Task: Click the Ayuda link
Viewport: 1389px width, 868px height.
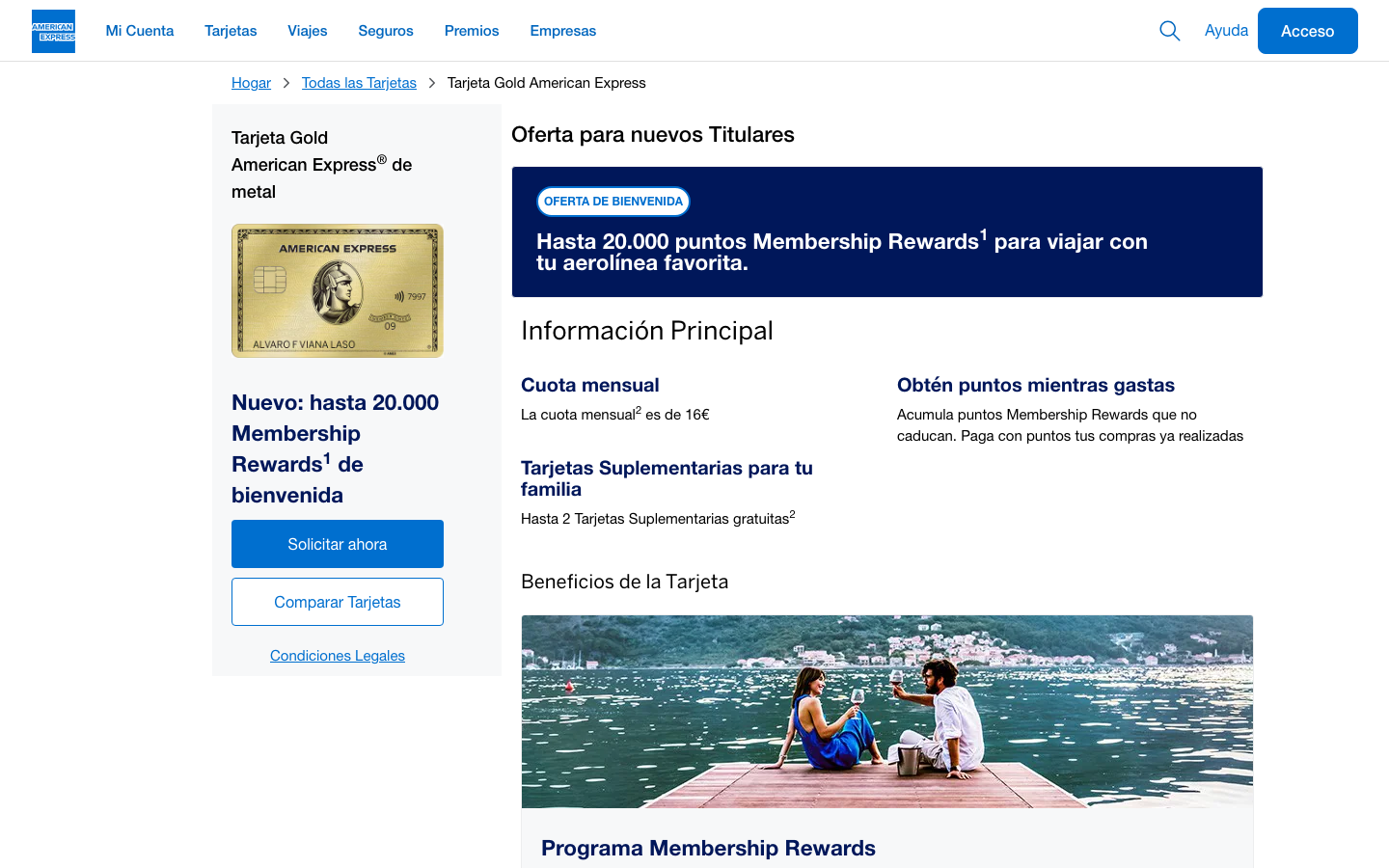Action: (1226, 31)
